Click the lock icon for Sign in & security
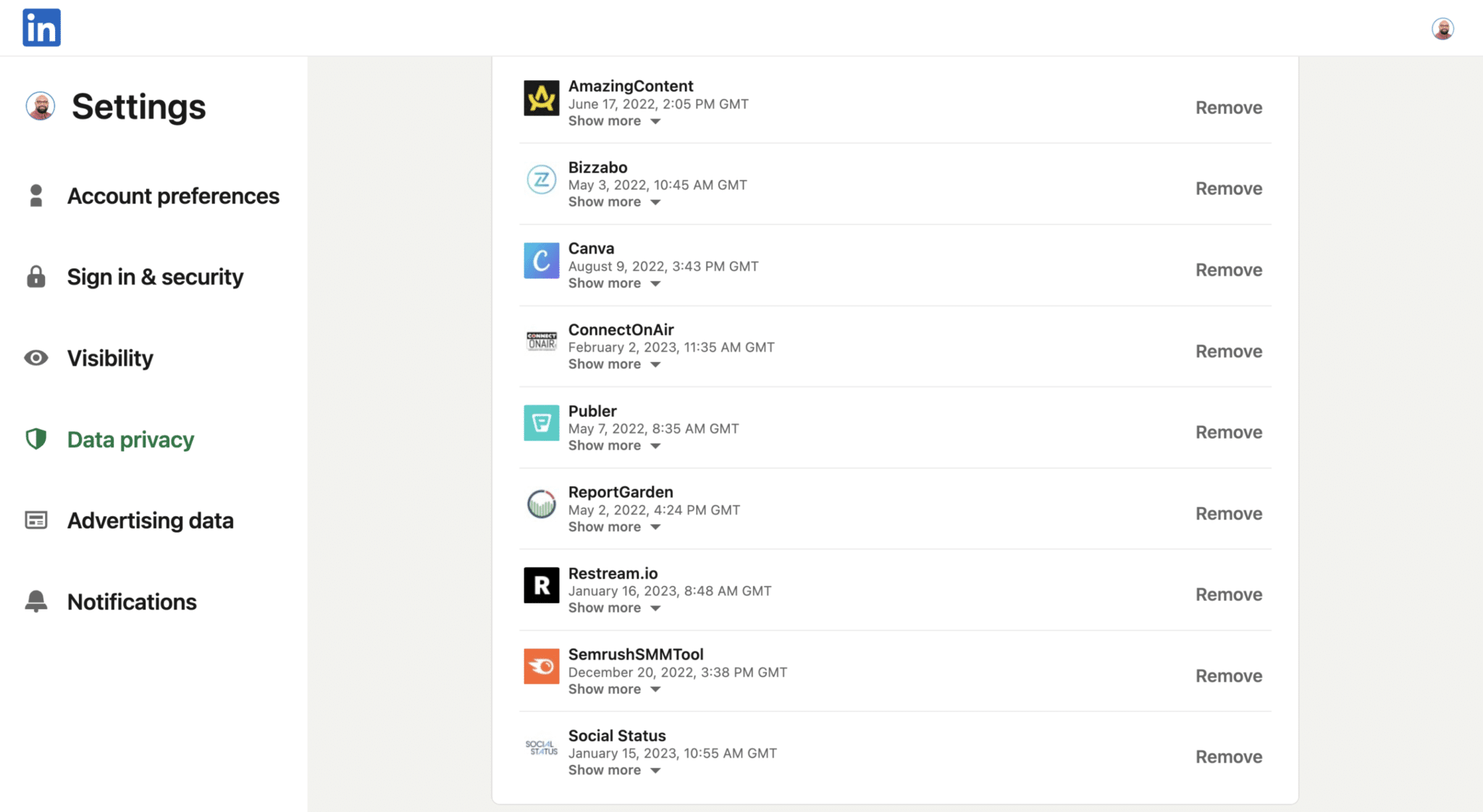The width and height of the screenshot is (1483, 812). point(35,276)
